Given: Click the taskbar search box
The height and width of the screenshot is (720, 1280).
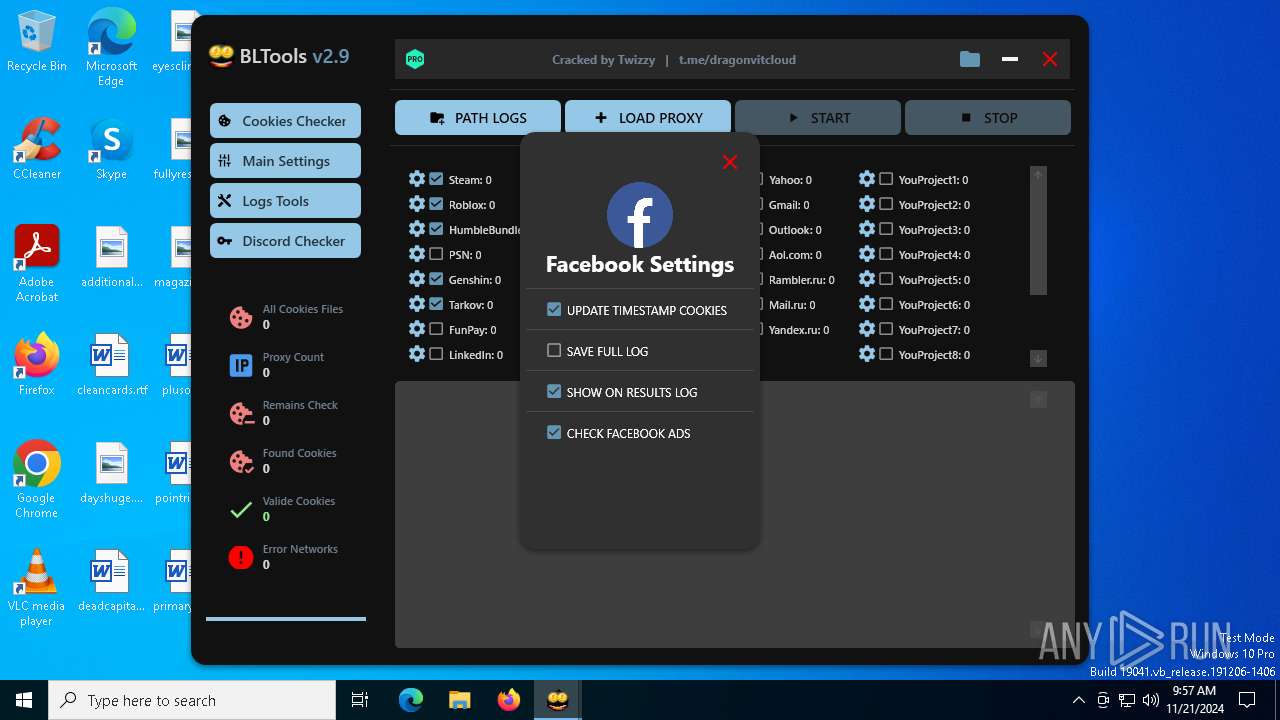Looking at the screenshot, I should coord(192,700).
